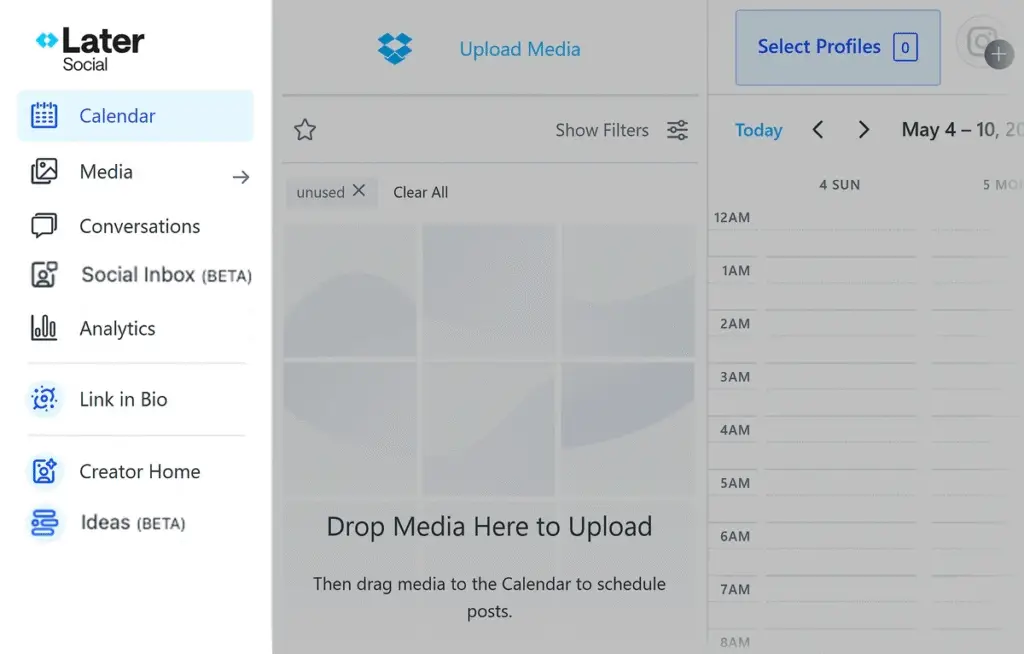Click Drop Media Here to Upload area
The height and width of the screenshot is (654, 1024).
489,527
